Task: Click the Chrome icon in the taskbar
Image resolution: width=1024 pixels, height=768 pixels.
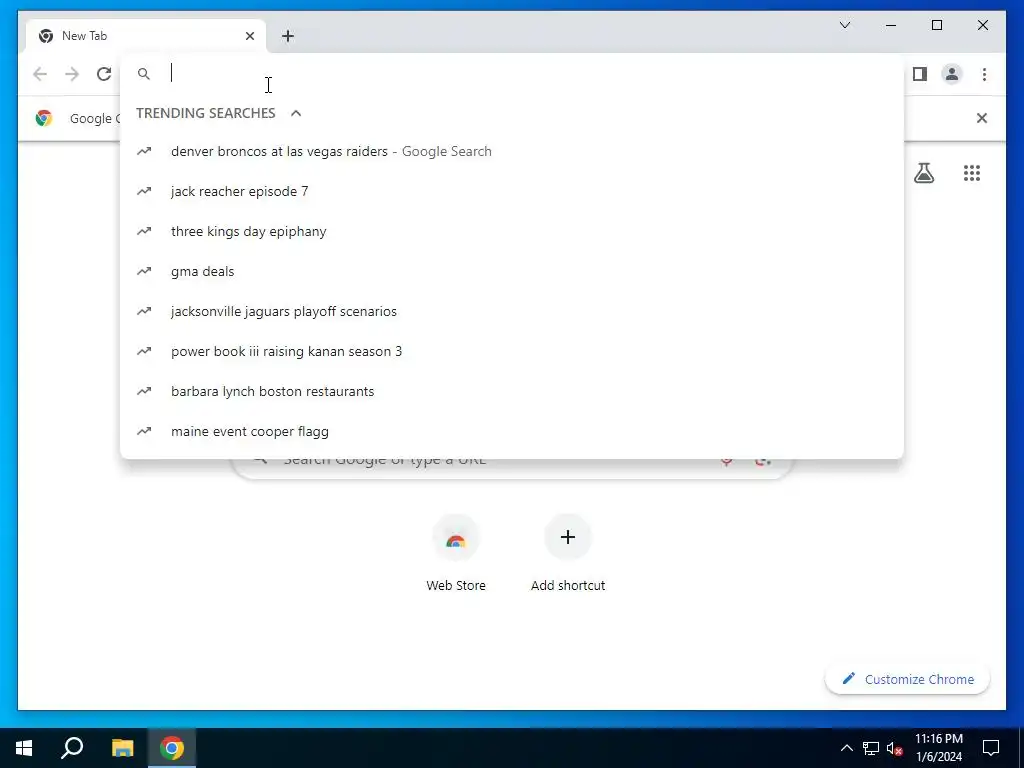Action: [172, 748]
